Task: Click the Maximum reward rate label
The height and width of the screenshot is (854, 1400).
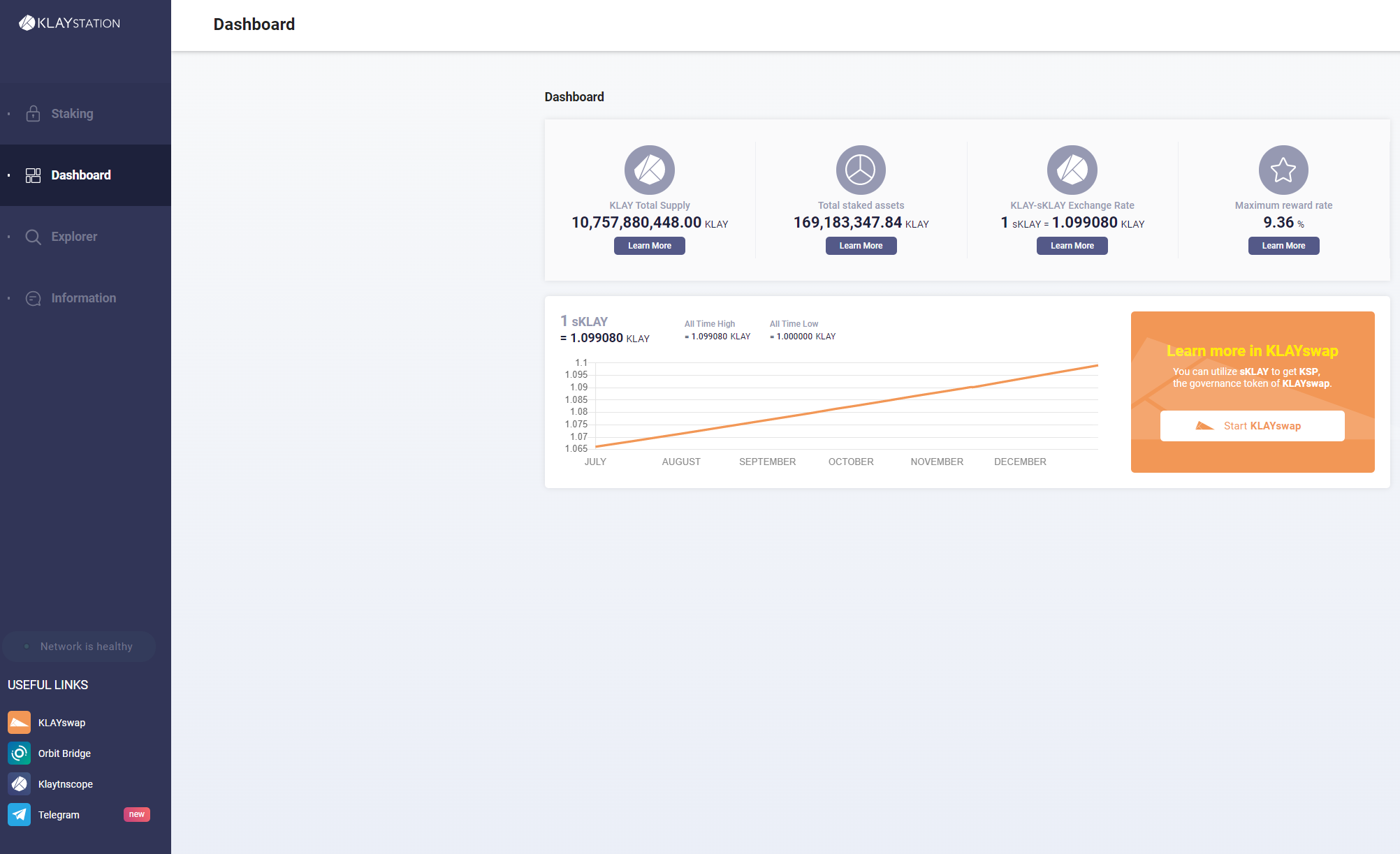Action: (x=1283, y=205)
